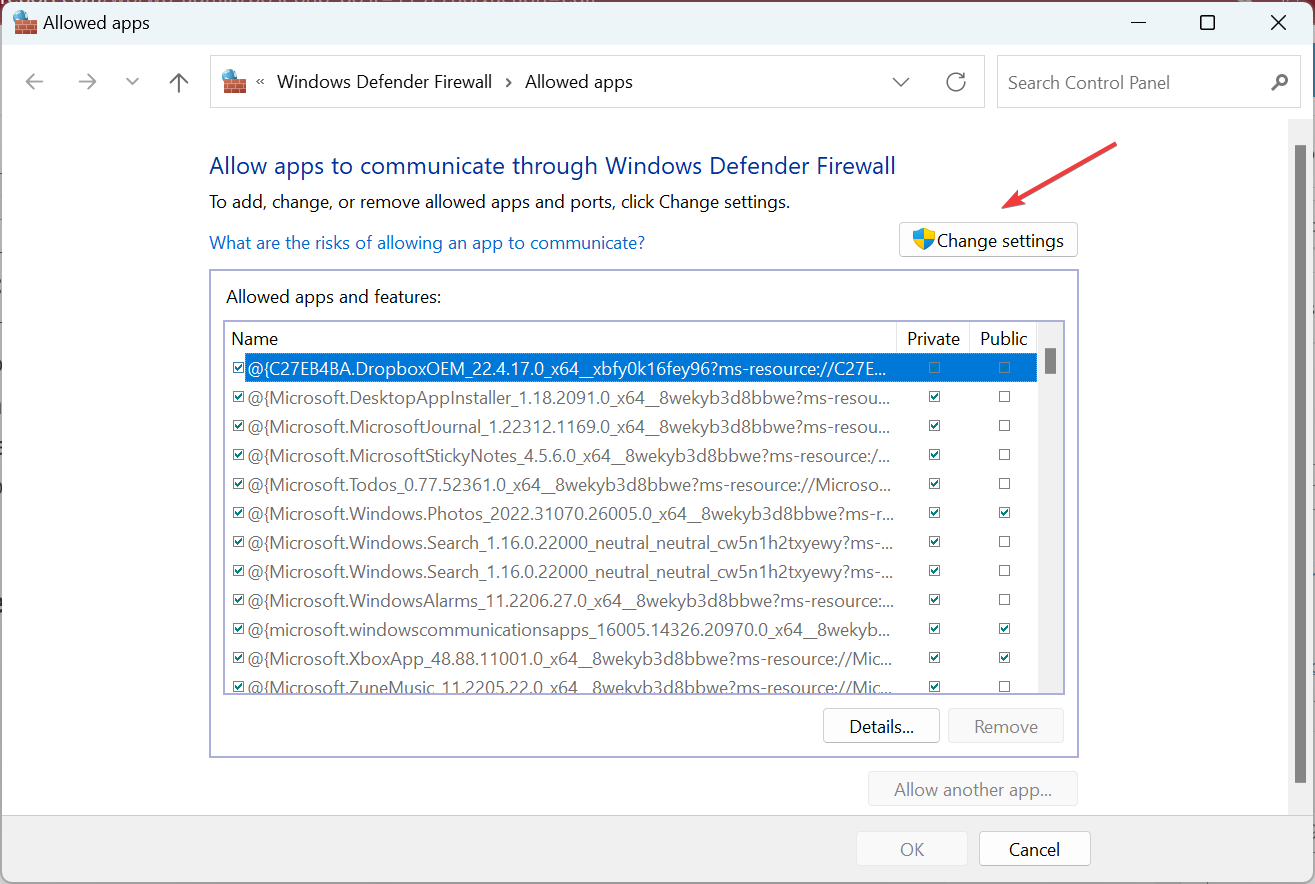The width and height of the screenshot is (1315, 884).
Task: Uncheck the MicrosoftJournal enabled checkbox
Action: point(238,426)
